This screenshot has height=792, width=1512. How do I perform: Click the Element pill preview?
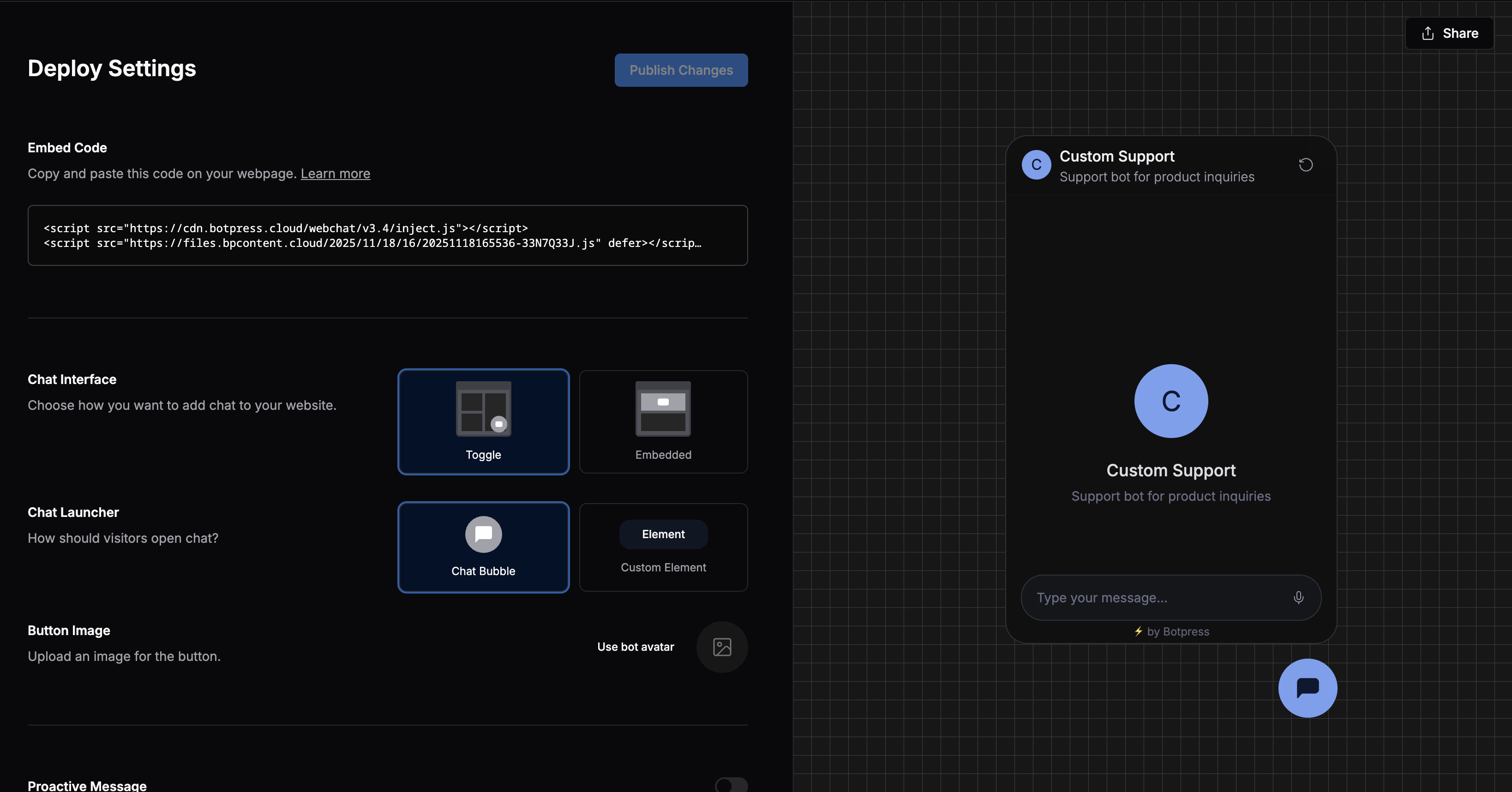663,534
